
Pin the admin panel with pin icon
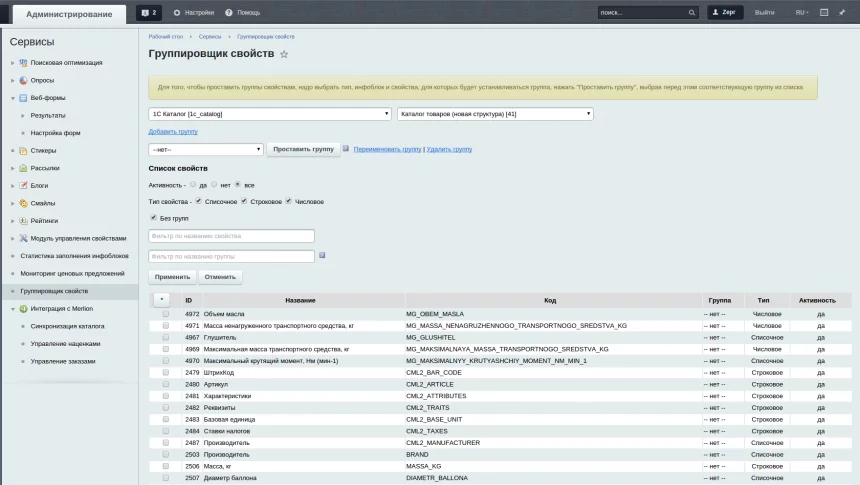pos(842,13)
